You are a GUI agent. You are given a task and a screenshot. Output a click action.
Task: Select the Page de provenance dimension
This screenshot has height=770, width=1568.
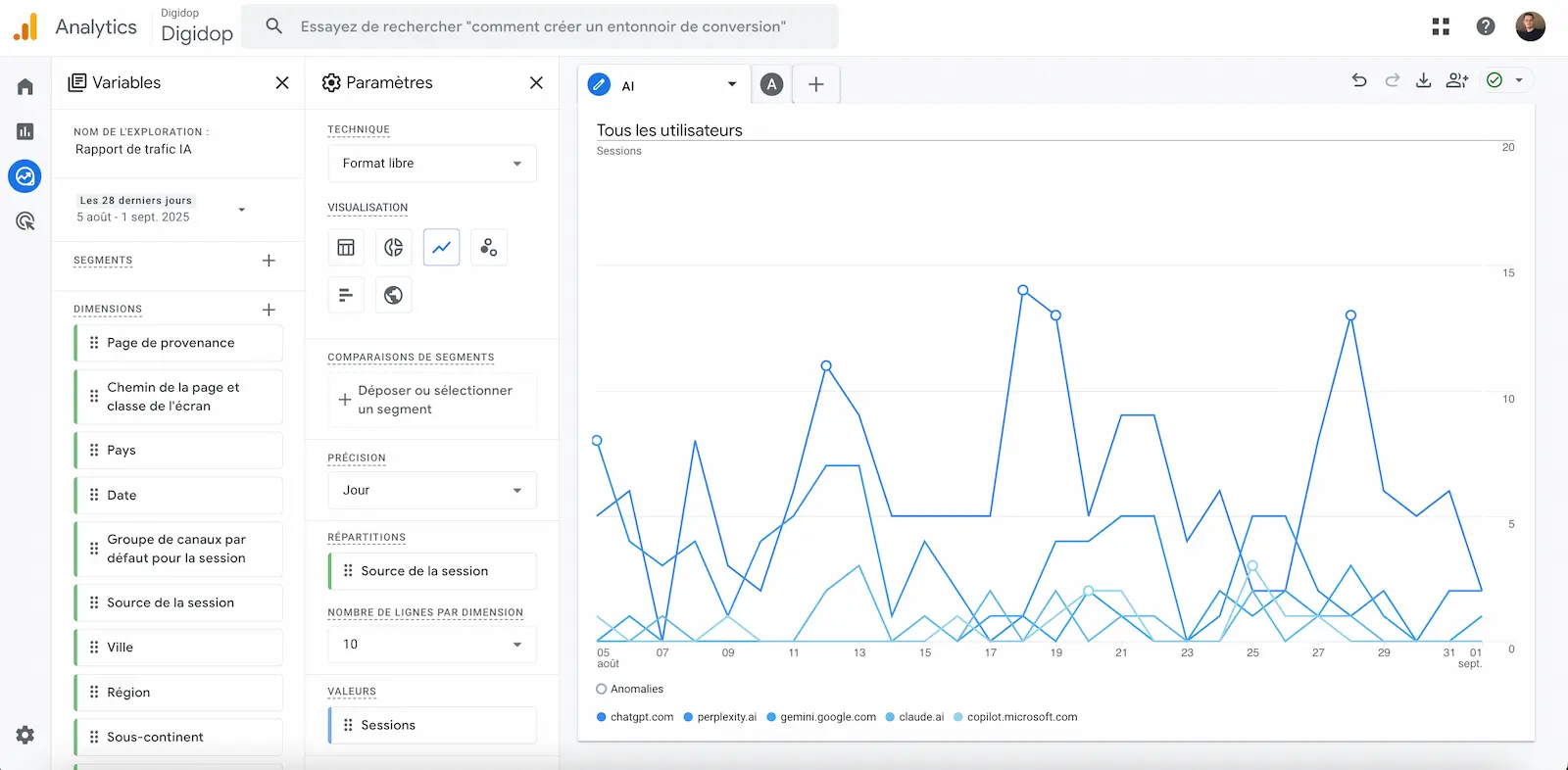click(x=178, y=343)
